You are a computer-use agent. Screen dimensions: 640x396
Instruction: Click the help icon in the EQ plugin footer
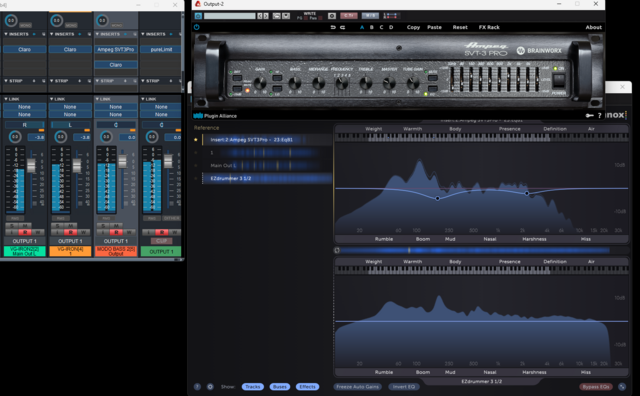point(197,387)
